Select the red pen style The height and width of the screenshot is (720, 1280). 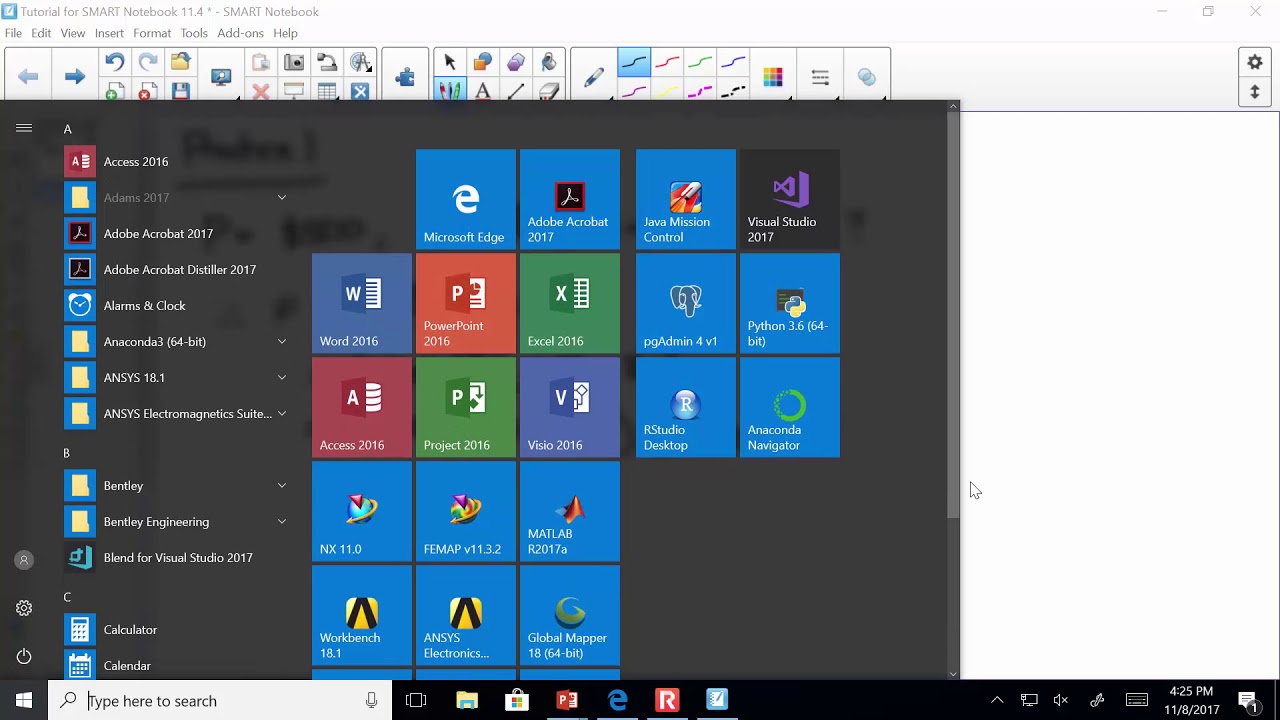(667, 63)
